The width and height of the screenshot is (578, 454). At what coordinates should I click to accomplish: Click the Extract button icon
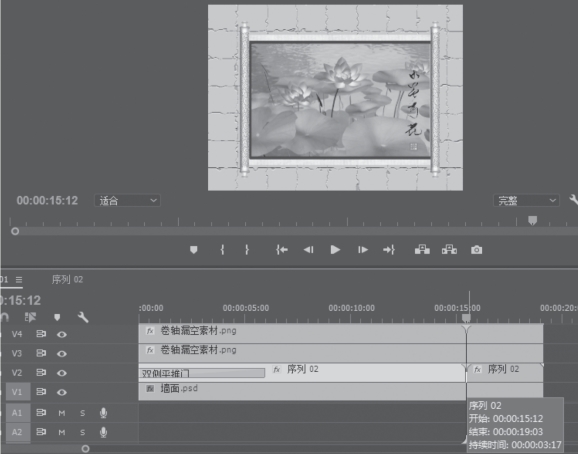click(449, 250)
